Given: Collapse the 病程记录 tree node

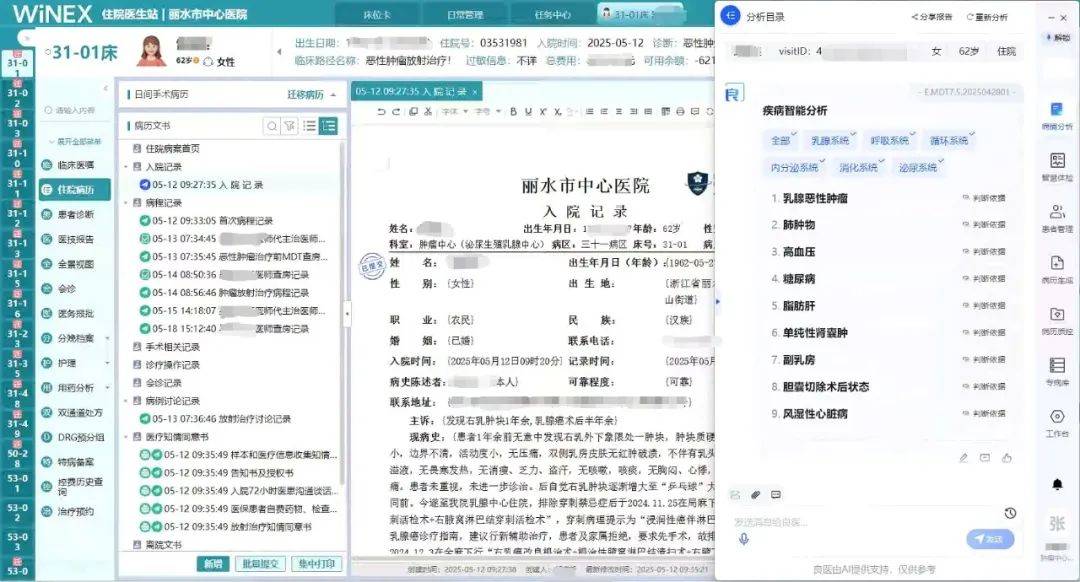Looking at the screenshot, I should 126,202.
